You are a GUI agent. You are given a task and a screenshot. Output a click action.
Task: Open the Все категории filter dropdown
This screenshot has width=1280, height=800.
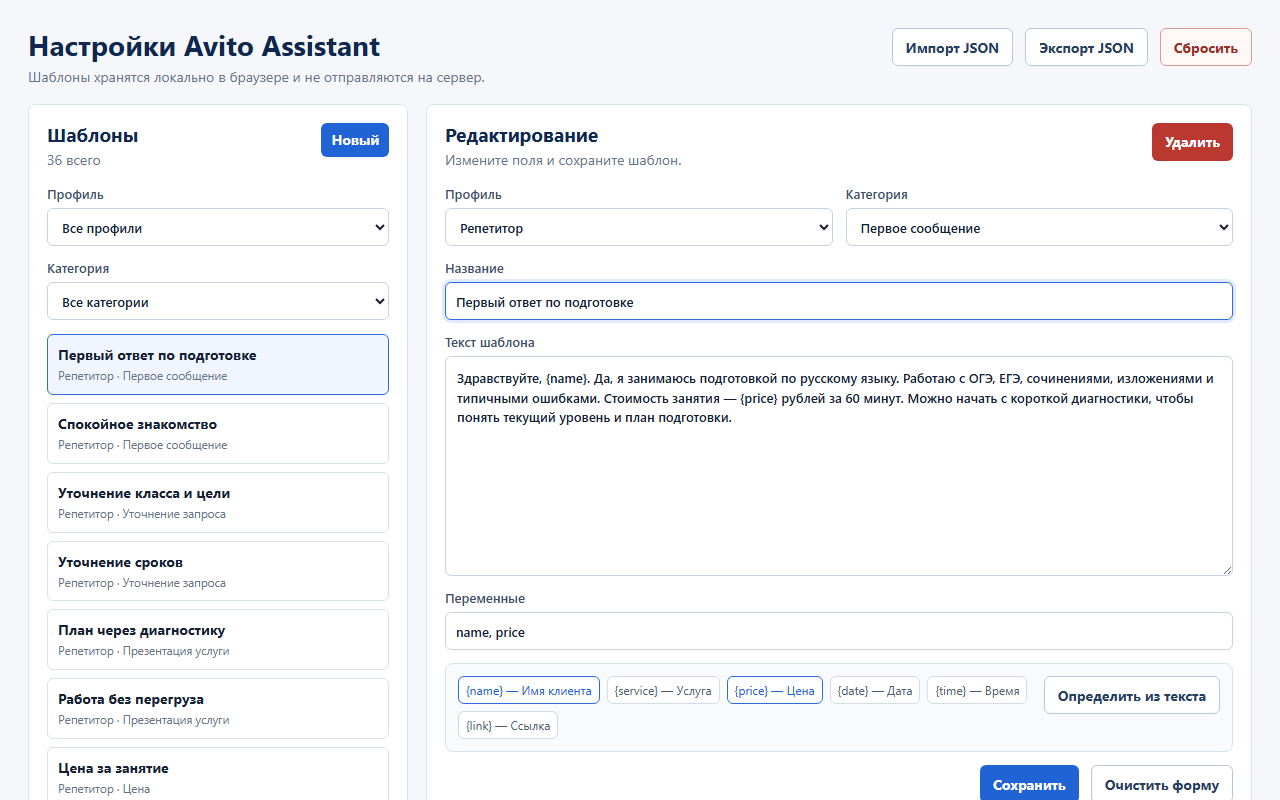click(x=218, y=301)
